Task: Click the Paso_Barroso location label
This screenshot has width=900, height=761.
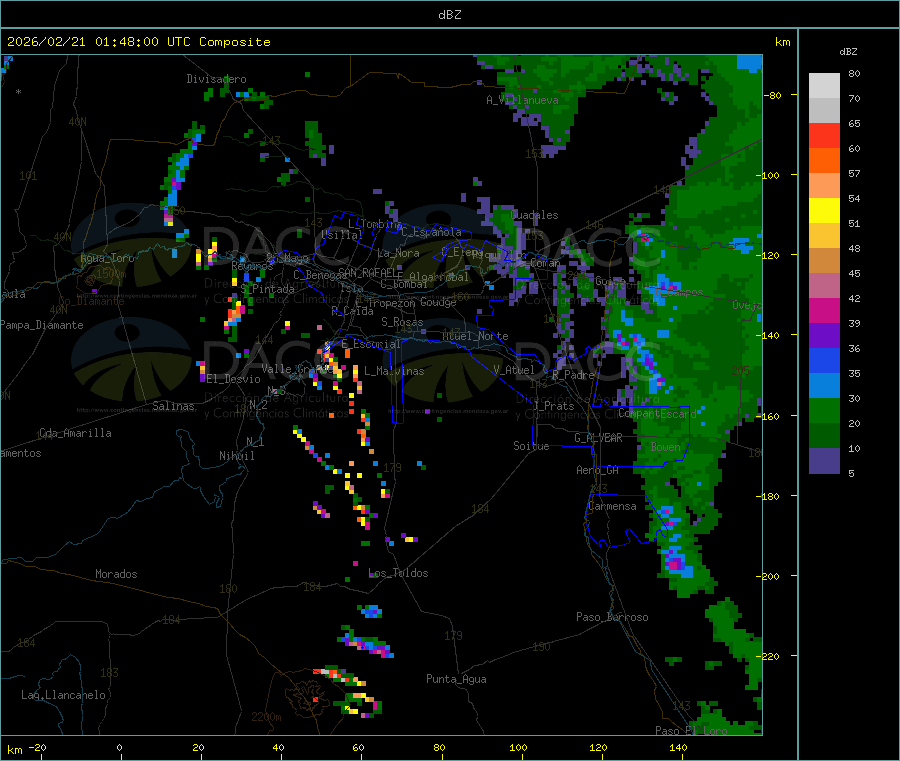Action: coord(612,617)
